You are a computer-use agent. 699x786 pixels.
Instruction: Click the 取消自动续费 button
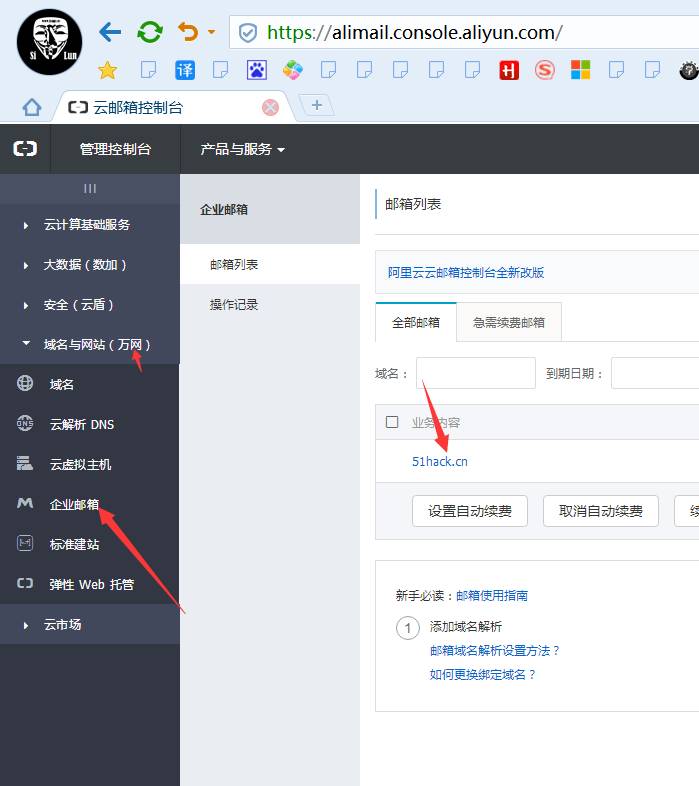pos(601,511)
